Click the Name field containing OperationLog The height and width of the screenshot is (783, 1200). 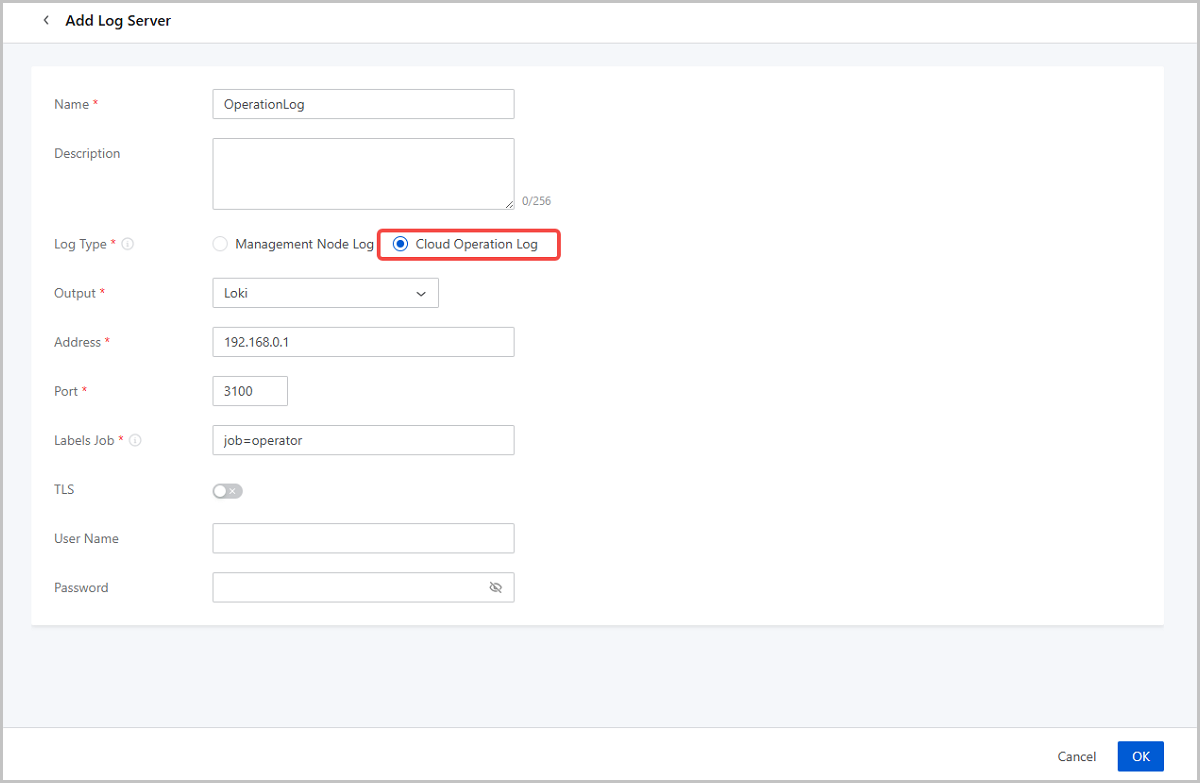tap(363, 104)
